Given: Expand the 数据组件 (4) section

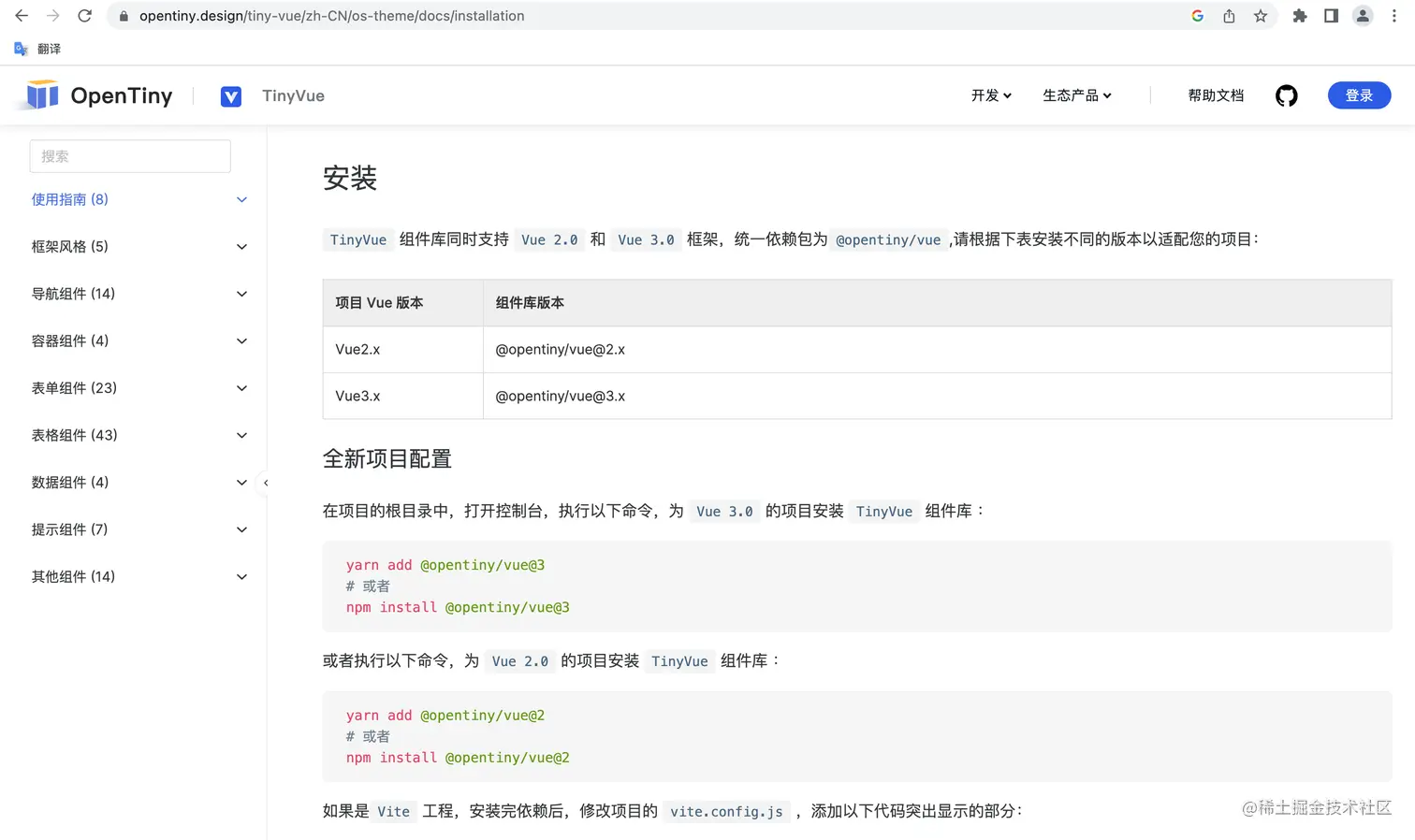Looking at the screenshot, I should (x=139, y=483).
